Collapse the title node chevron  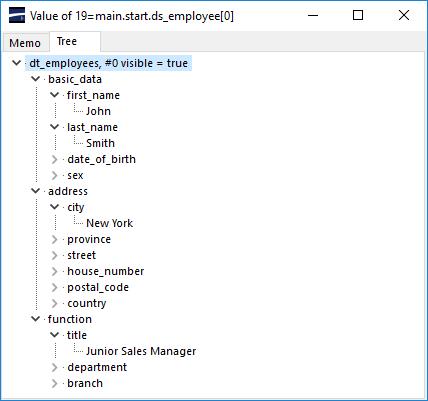pos(54,335)
